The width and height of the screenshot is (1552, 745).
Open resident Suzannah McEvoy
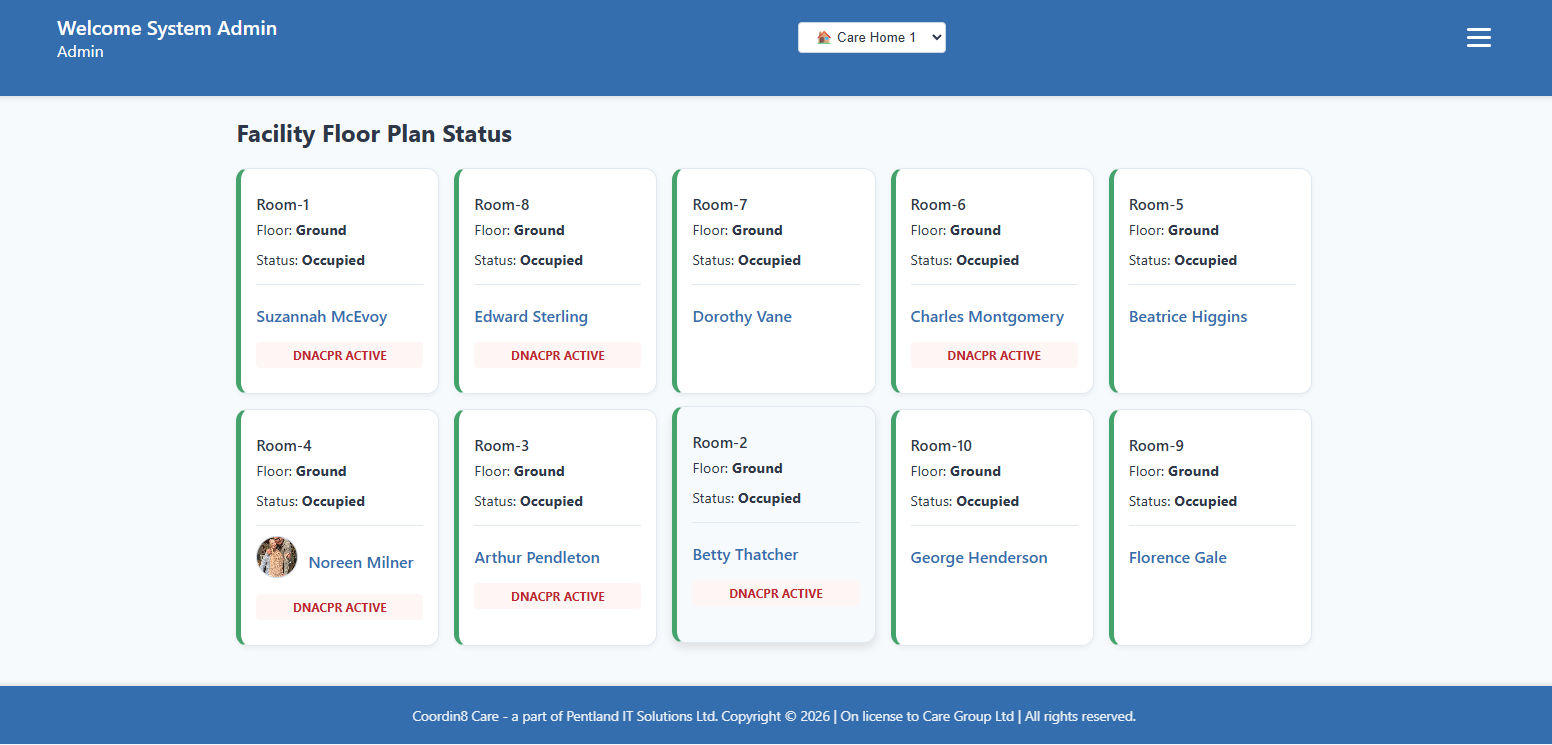point(321,317)
